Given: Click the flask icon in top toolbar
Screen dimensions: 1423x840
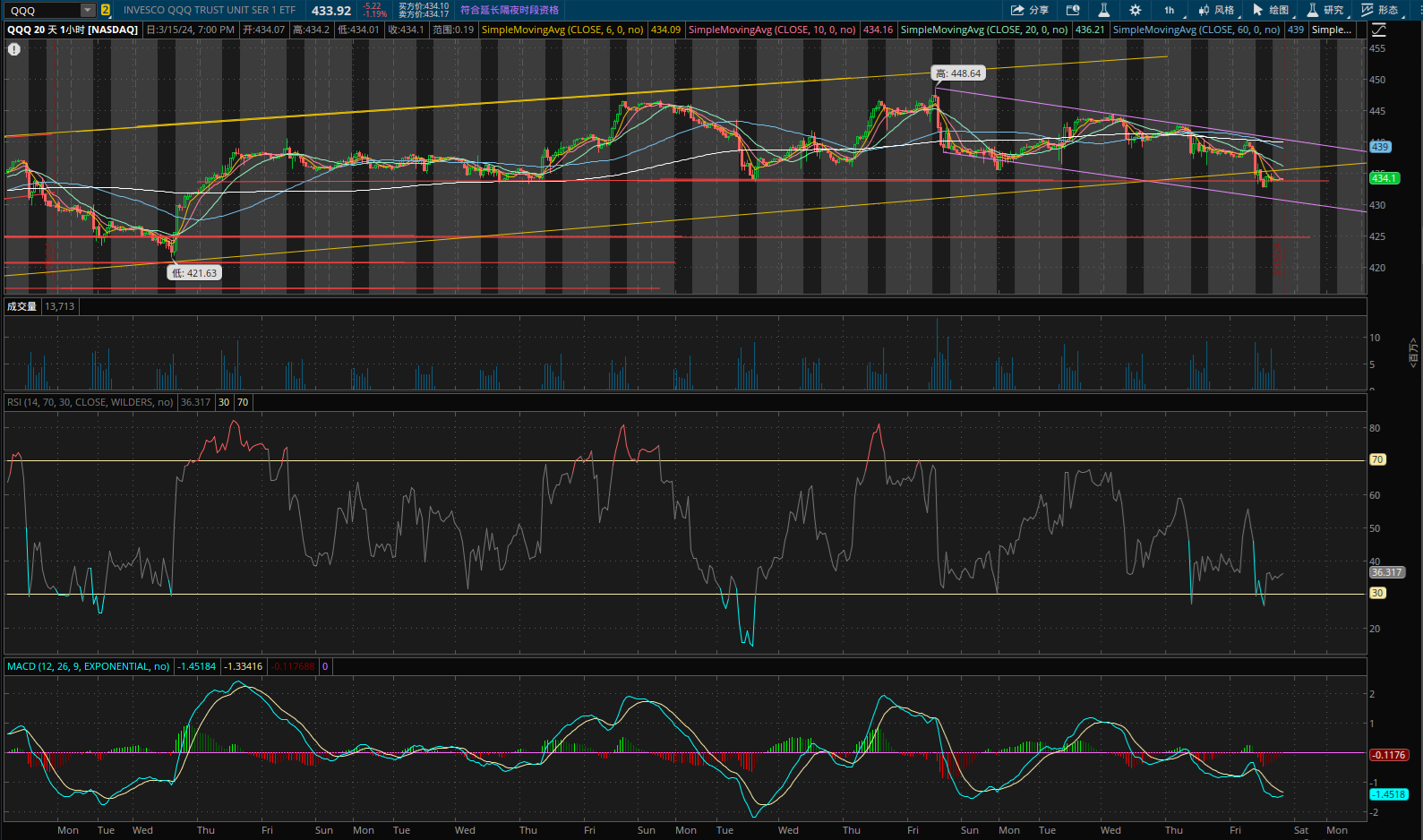Looking at the screenshot, I should click(x=1104, y=10).
